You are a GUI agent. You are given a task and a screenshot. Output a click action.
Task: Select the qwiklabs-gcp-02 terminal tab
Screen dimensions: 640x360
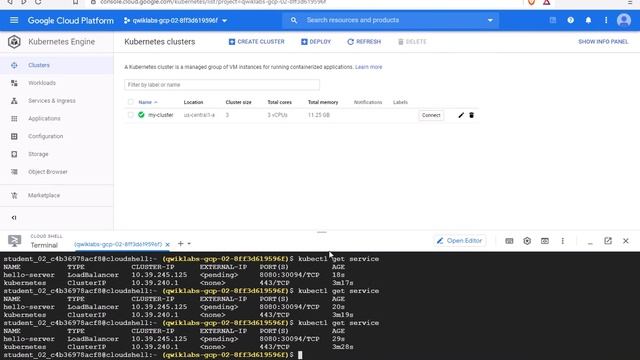(118, 244)
